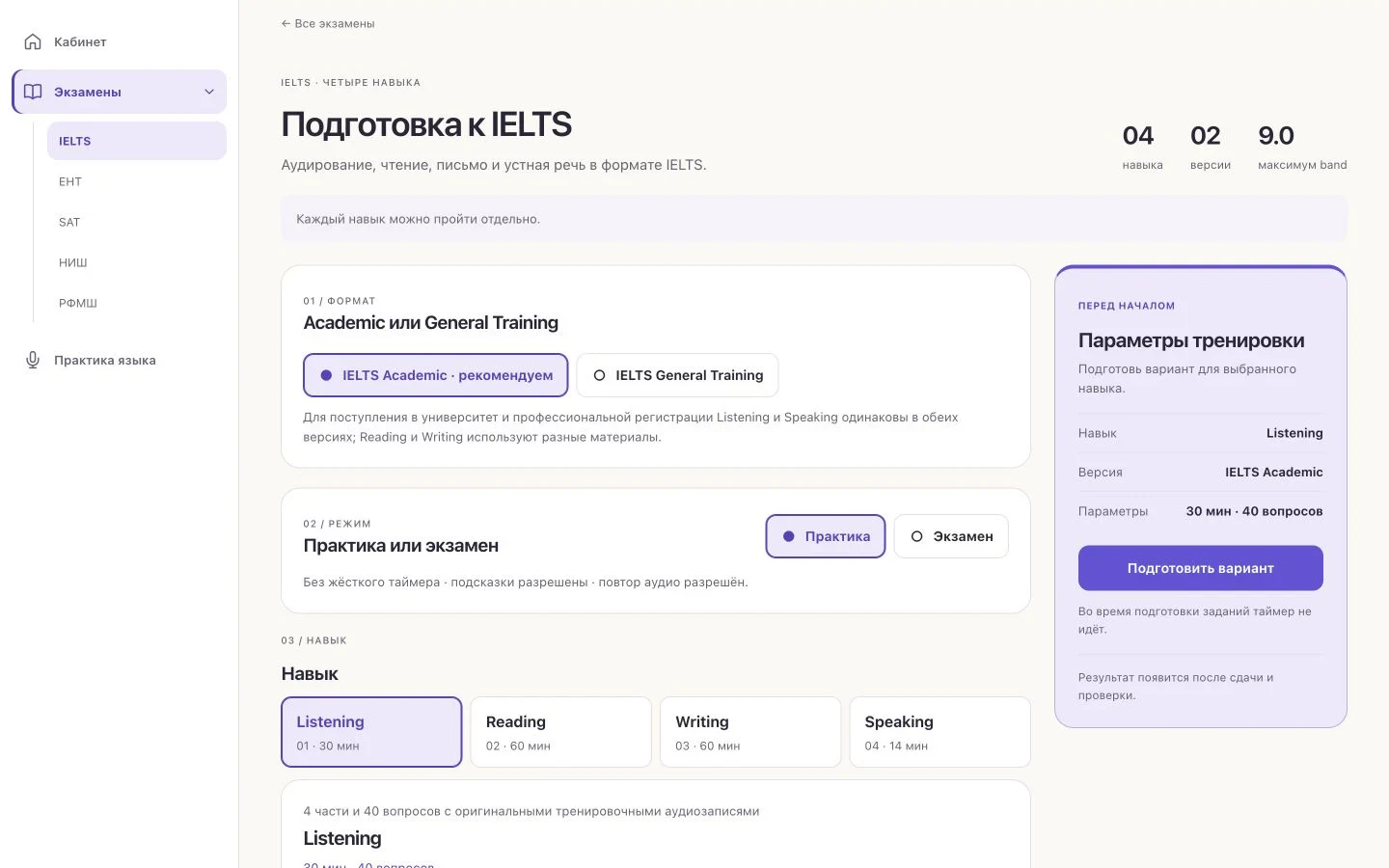Screen dimensions: 1389x868
Task: Click the 04 навыка stat
Action: [x=1143, y=148]
